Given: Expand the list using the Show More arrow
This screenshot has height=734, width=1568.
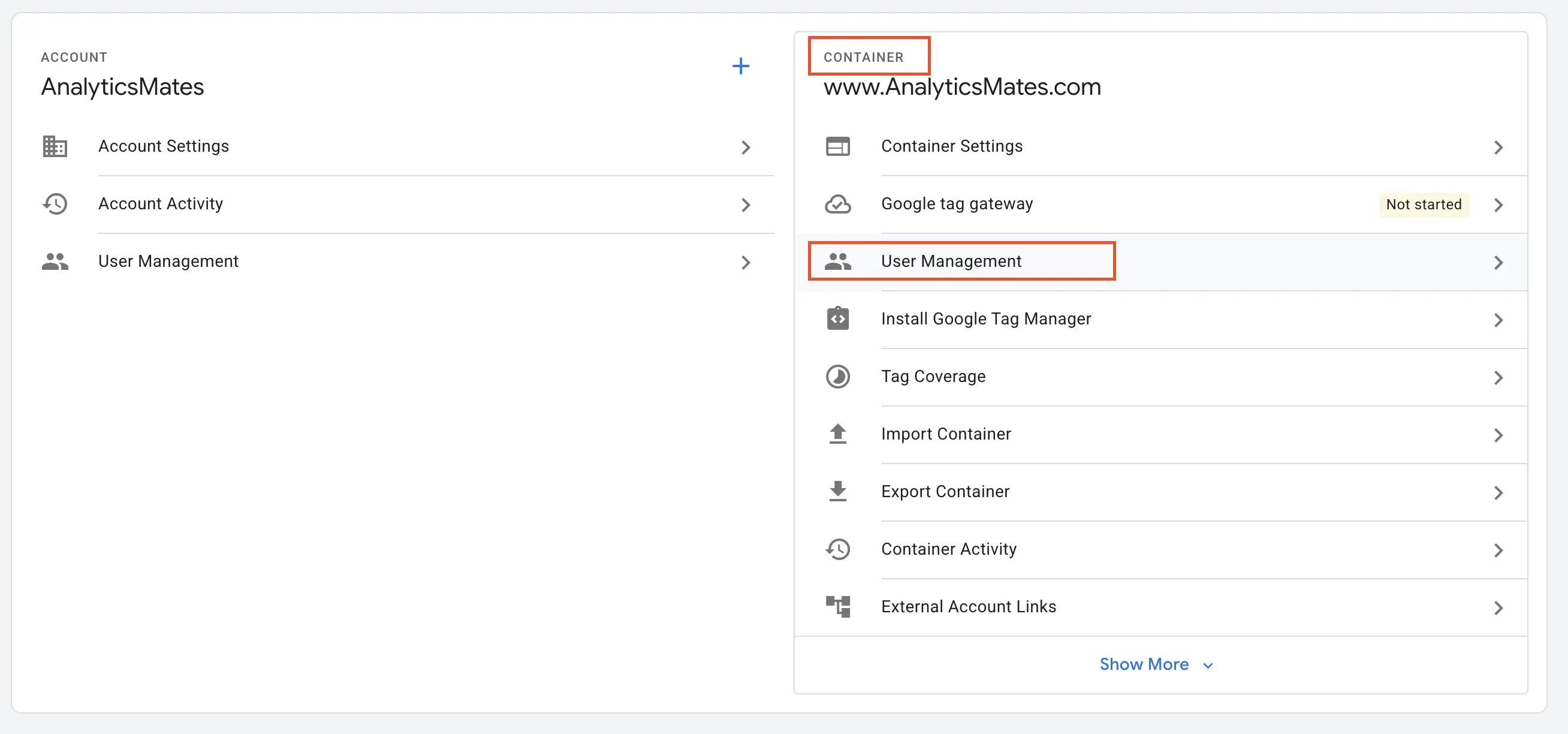Looking at the screenshot, I should (1208, 665).
